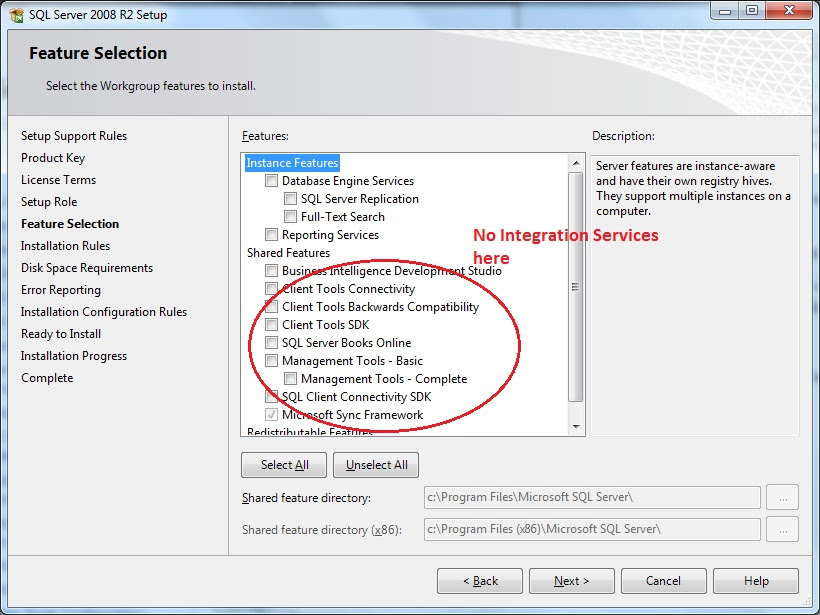Minimize the SQL Server Setup window
The image size is (820, 615).
tap(725, 11)
